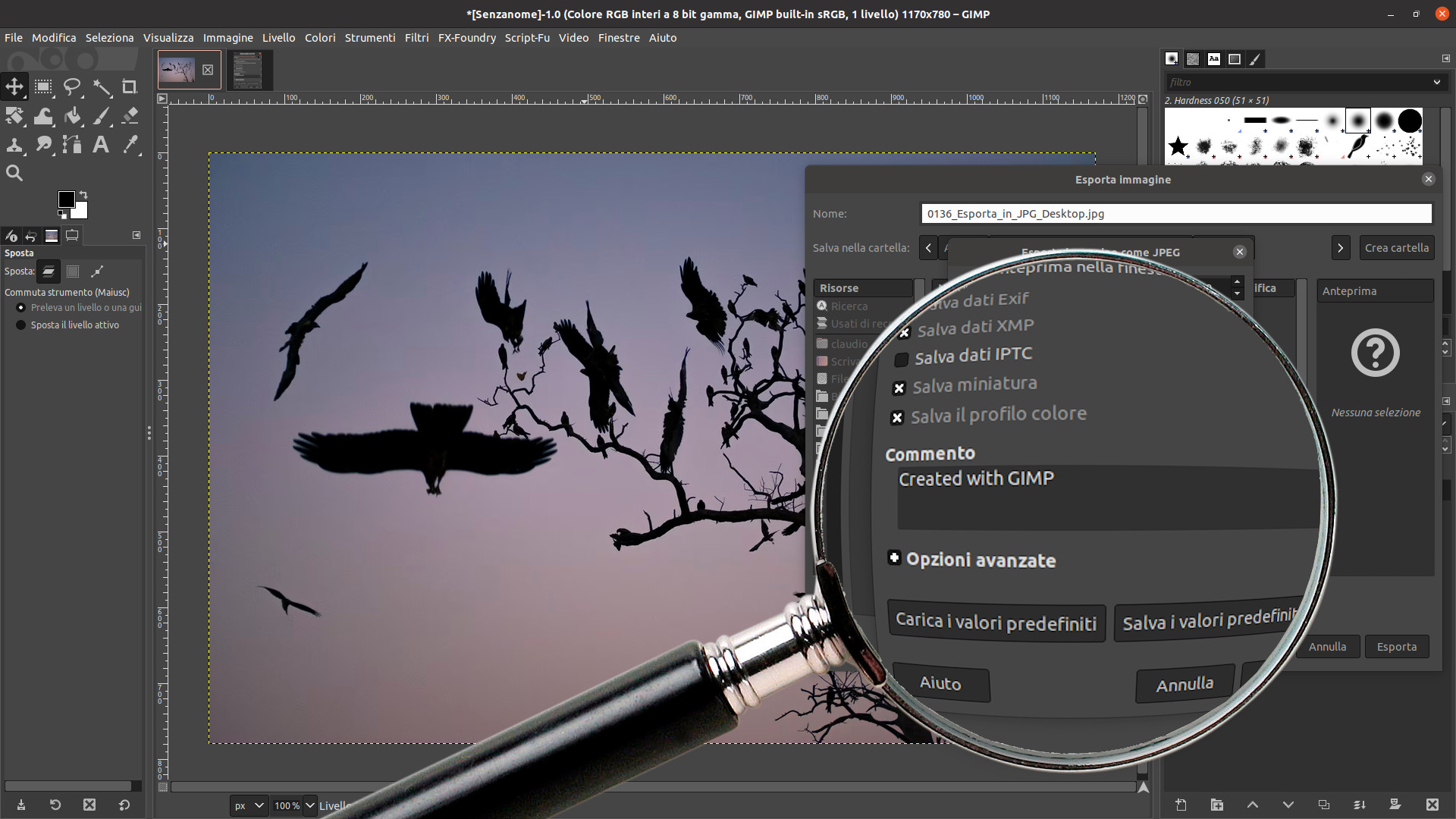Select the Warp Transform tool
The image size is (1456, 819).
coord(43,116)
